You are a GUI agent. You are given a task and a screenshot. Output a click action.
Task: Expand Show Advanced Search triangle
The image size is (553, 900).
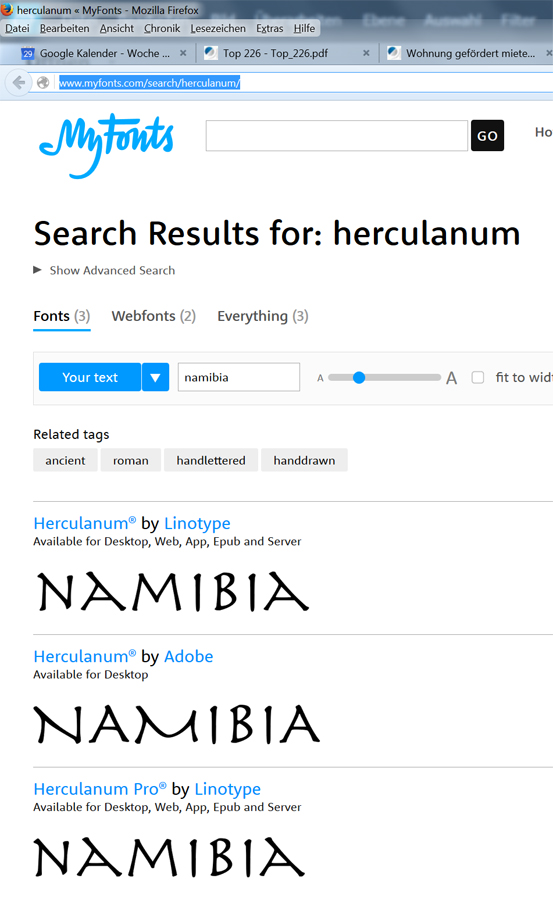(x=37, y=270)
